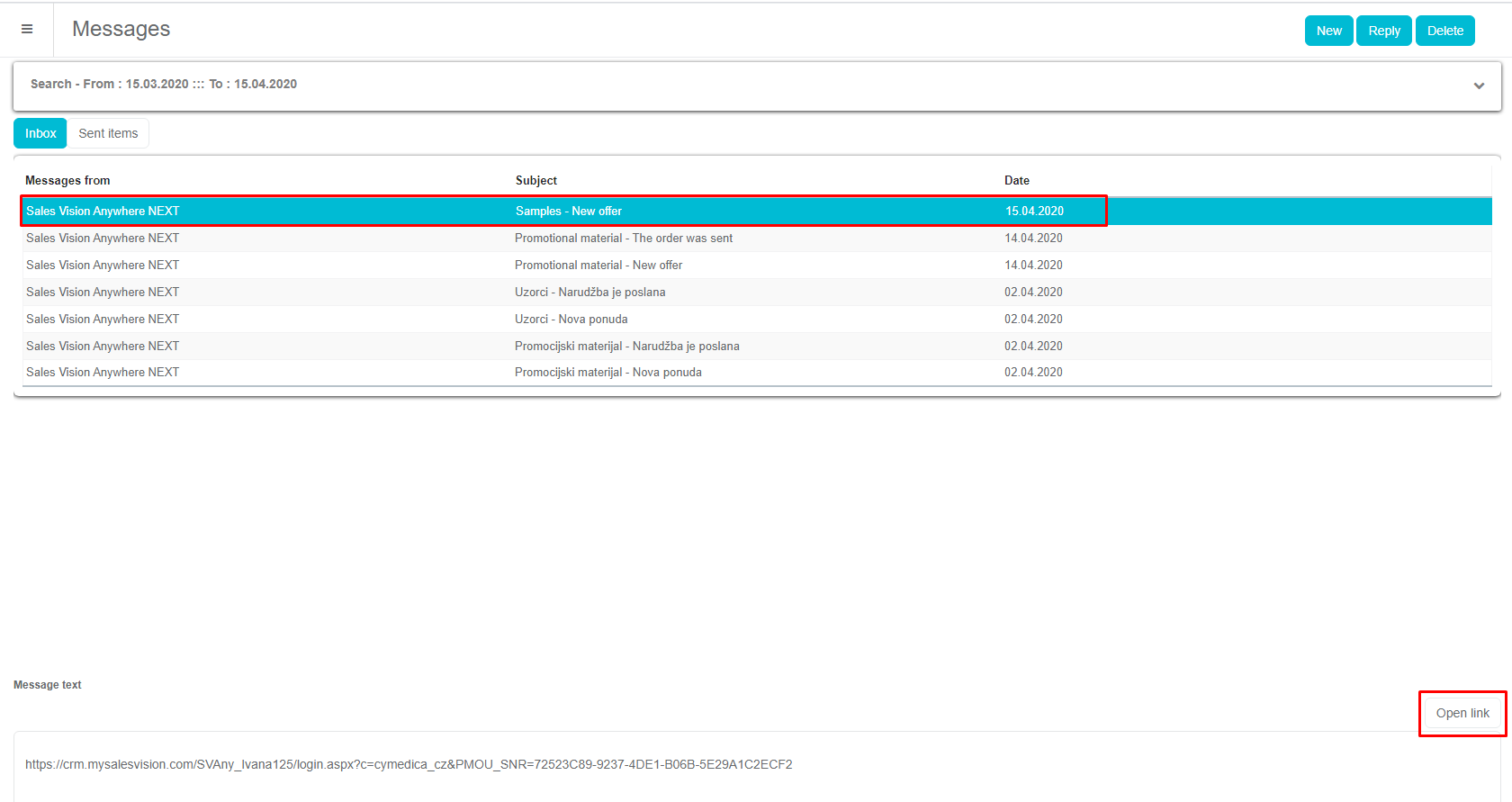Screen dimensions: 1512x802
Task: Click the New message button
Action: [x=1328, y=31]
